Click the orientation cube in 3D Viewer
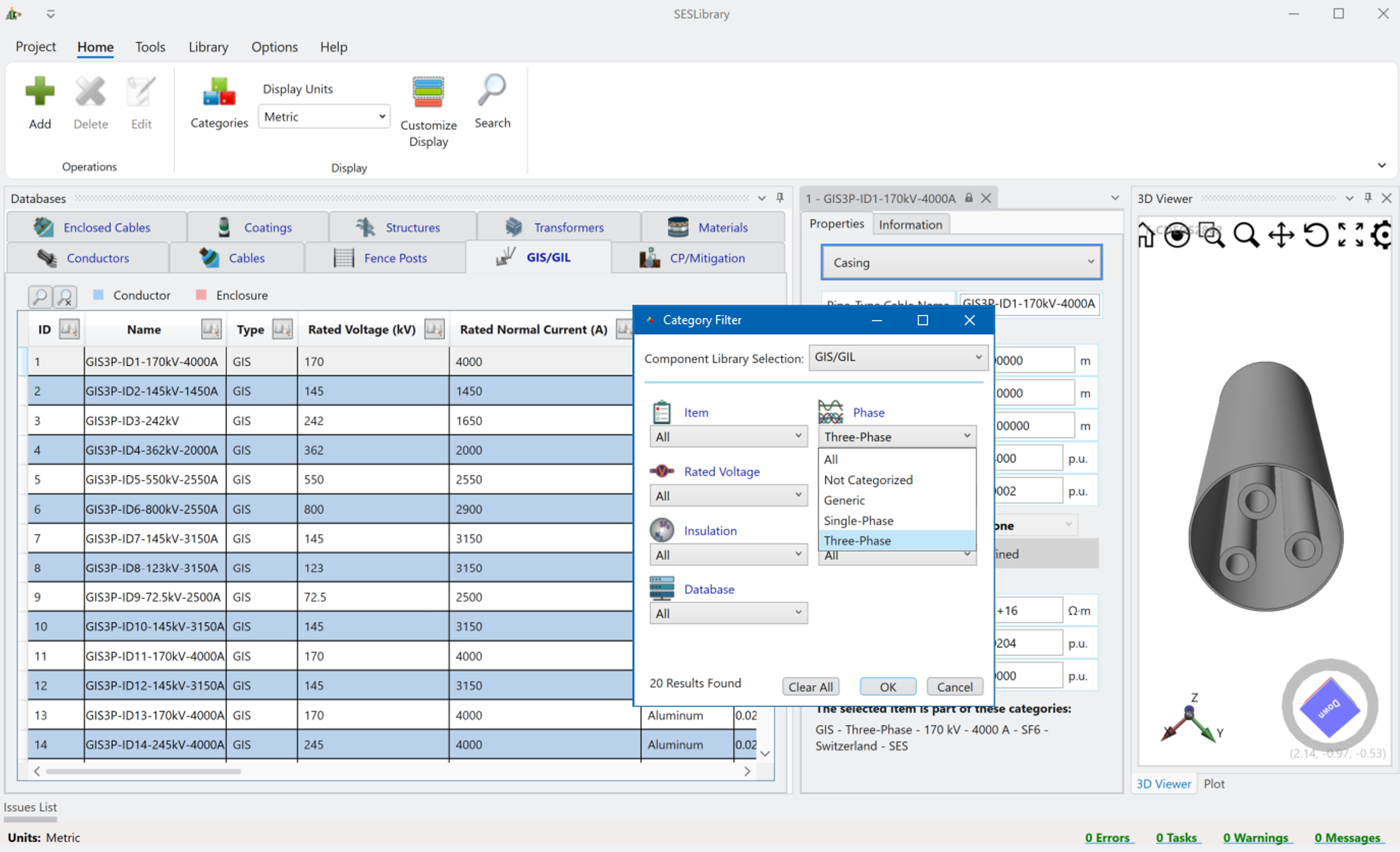 [1330, 707]
